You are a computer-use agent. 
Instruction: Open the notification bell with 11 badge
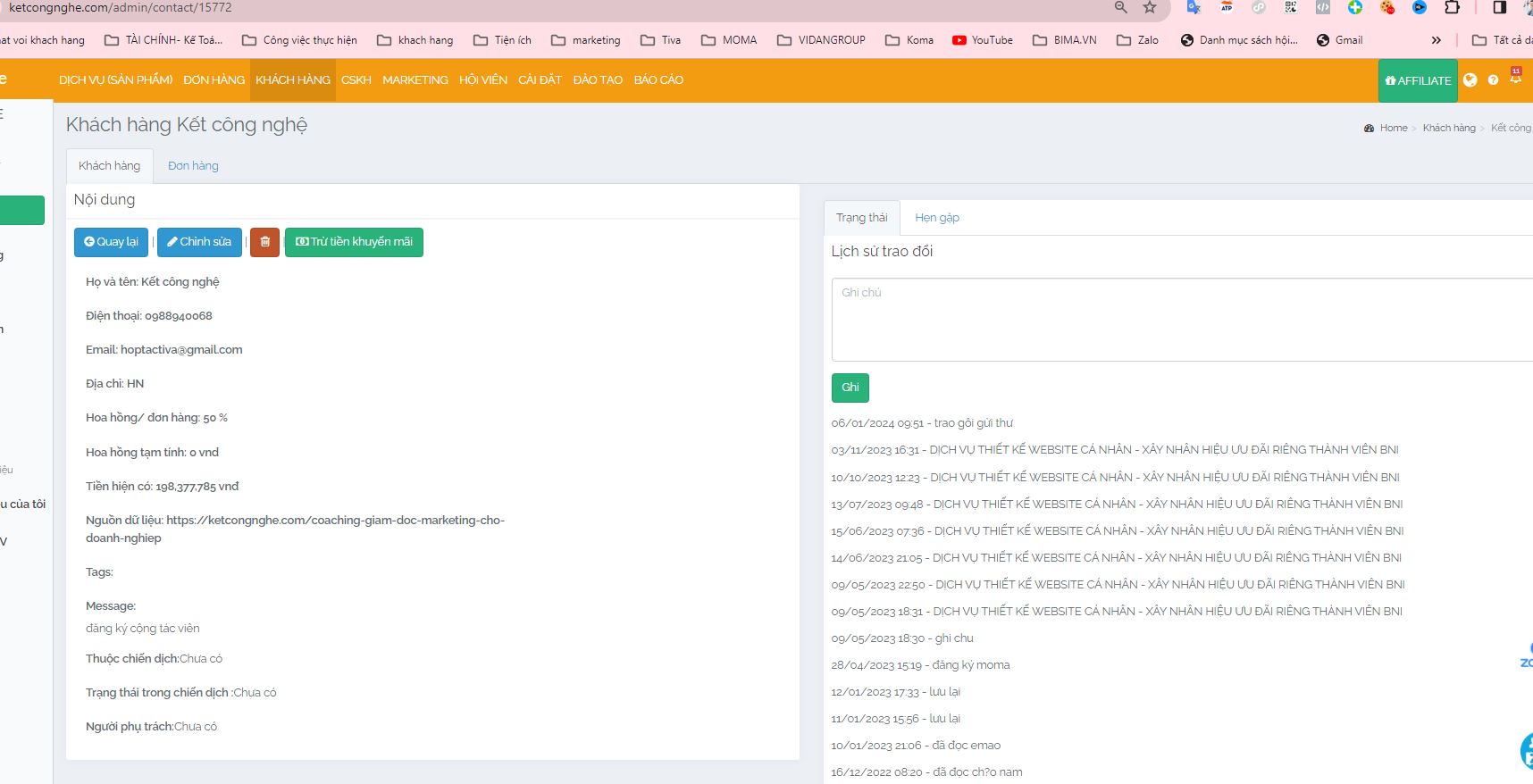[1515, 79]
